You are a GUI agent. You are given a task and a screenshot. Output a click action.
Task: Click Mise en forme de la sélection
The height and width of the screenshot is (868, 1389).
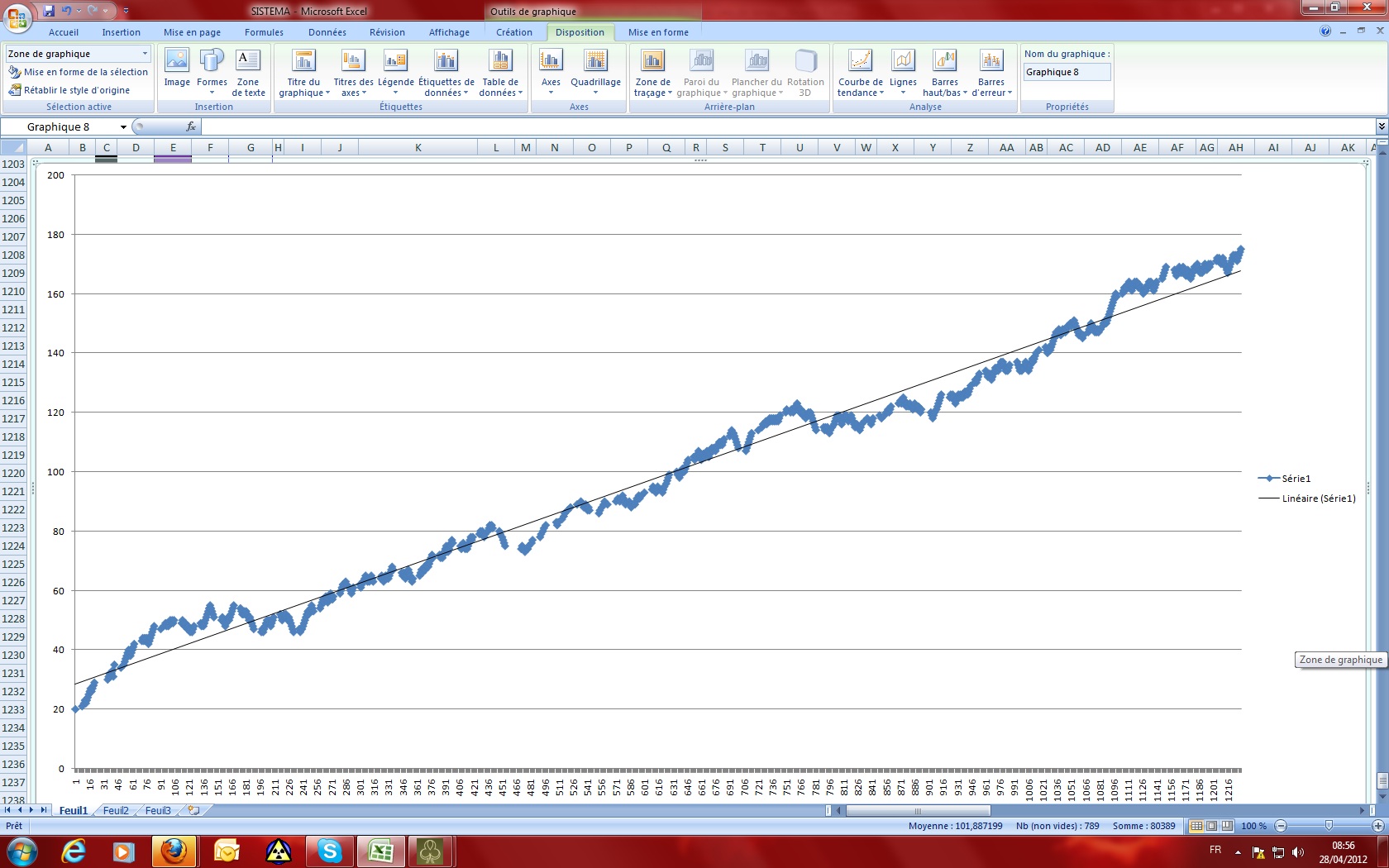pyautogui.click(x=79, y=72)
